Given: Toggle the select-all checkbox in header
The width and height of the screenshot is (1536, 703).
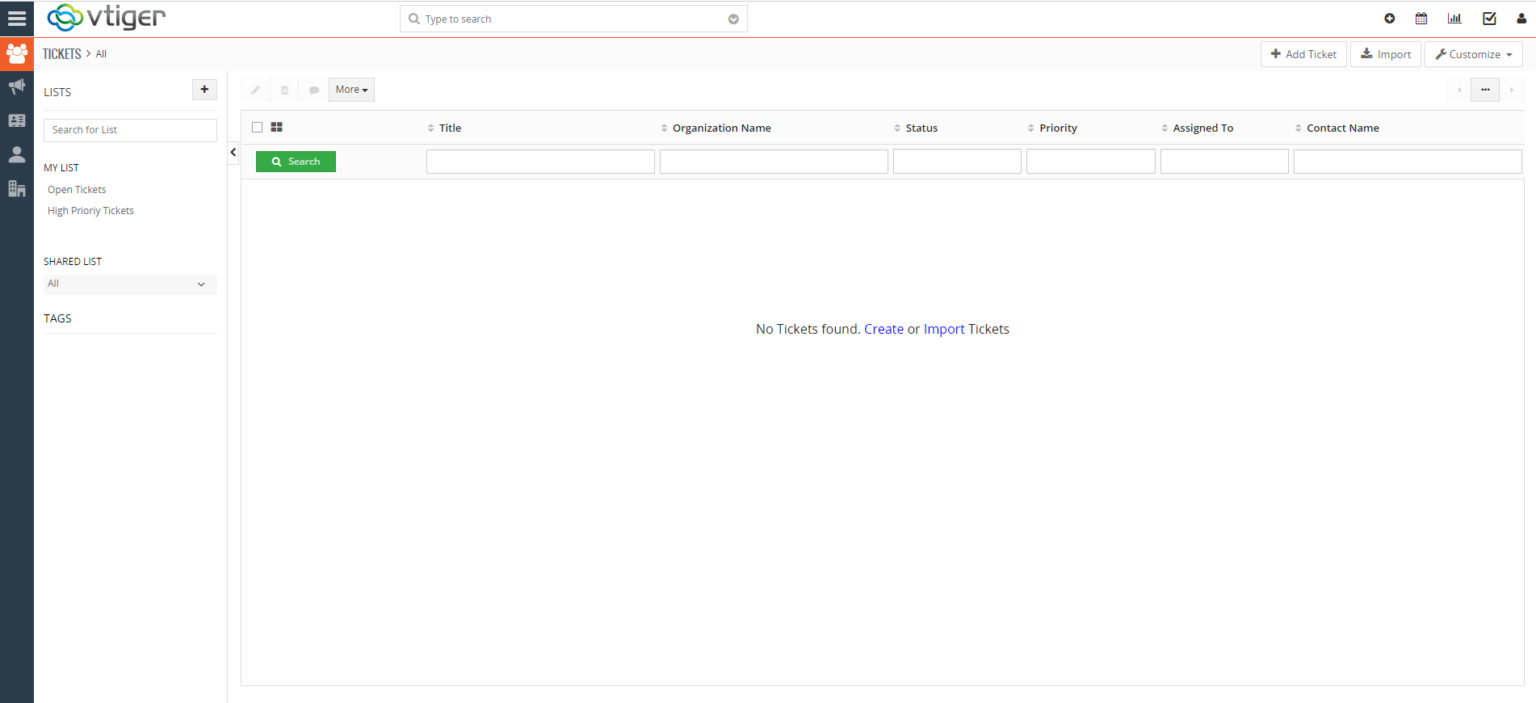Looking at the screenshot, I should 257,127.
